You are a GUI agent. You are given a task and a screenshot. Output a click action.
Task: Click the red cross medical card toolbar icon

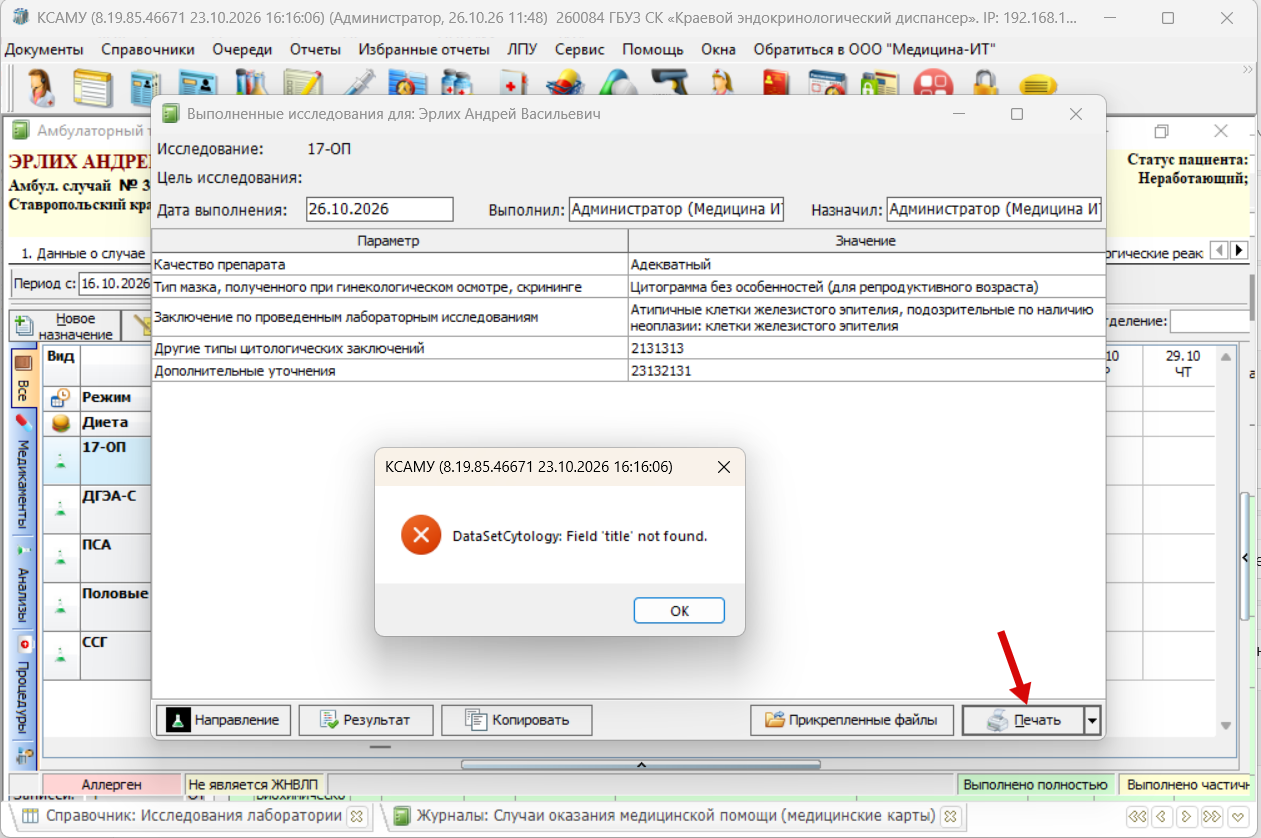[513, 82]
